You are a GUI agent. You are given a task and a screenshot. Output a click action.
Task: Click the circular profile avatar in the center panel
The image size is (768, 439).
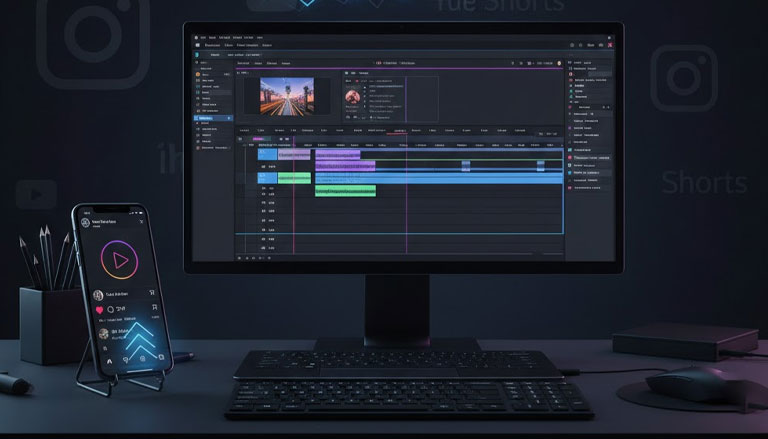pos(352,96)
